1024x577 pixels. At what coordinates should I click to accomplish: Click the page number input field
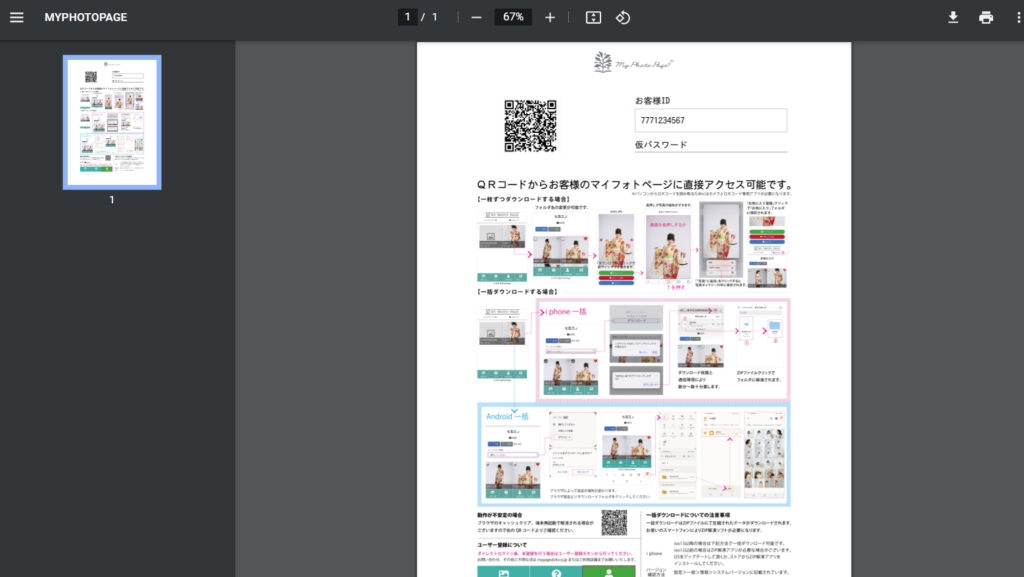pos(407,17)
